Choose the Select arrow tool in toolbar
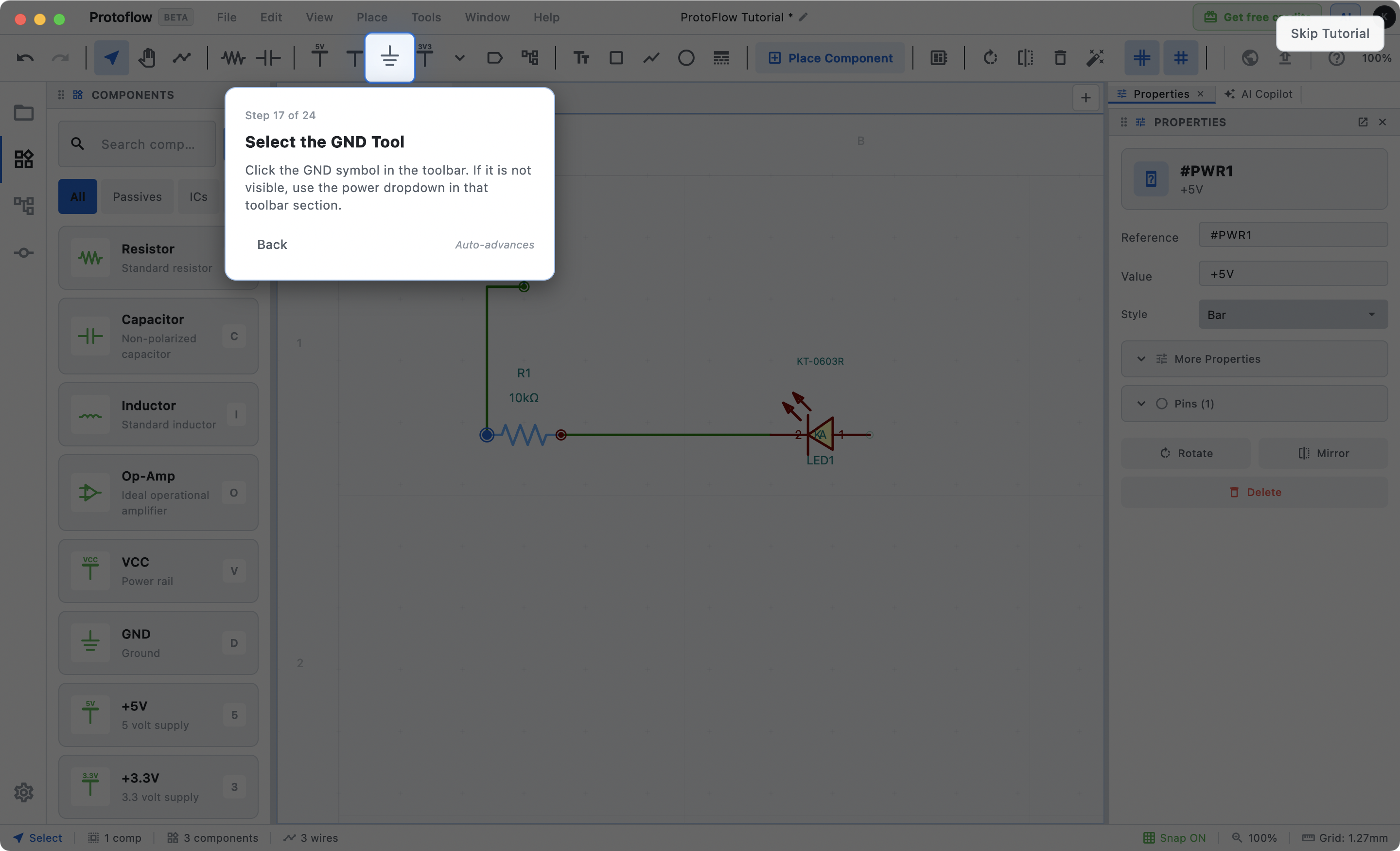The width and height of the screenshot is (1400, 851). tap(111, 57)
